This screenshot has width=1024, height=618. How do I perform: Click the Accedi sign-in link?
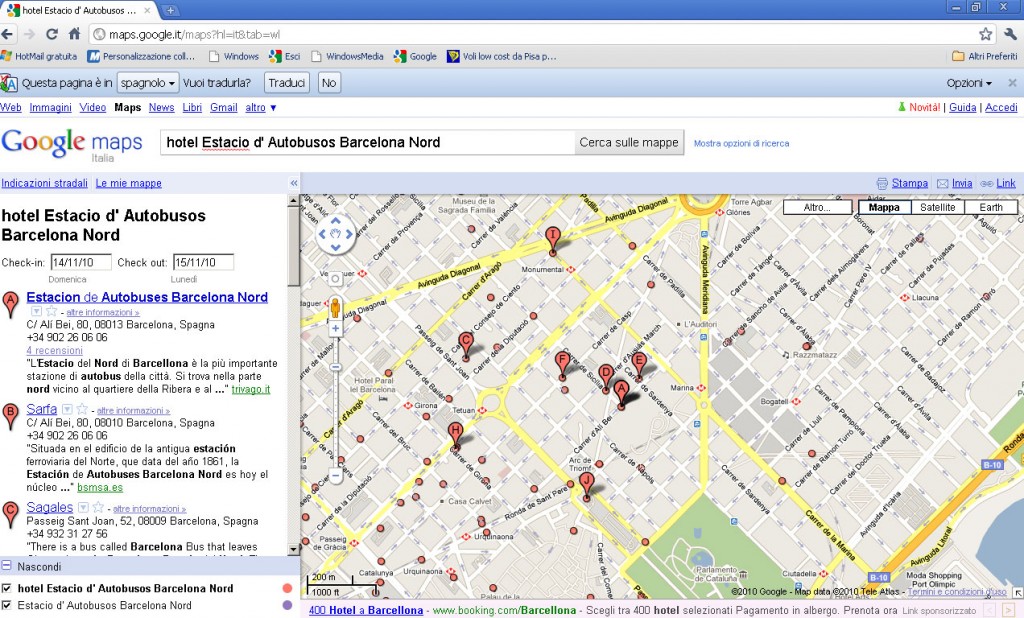click(x=1001, y=107)
